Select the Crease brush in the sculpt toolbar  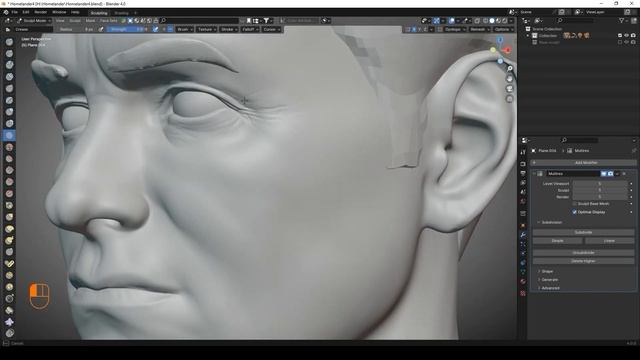pos(9,135)
